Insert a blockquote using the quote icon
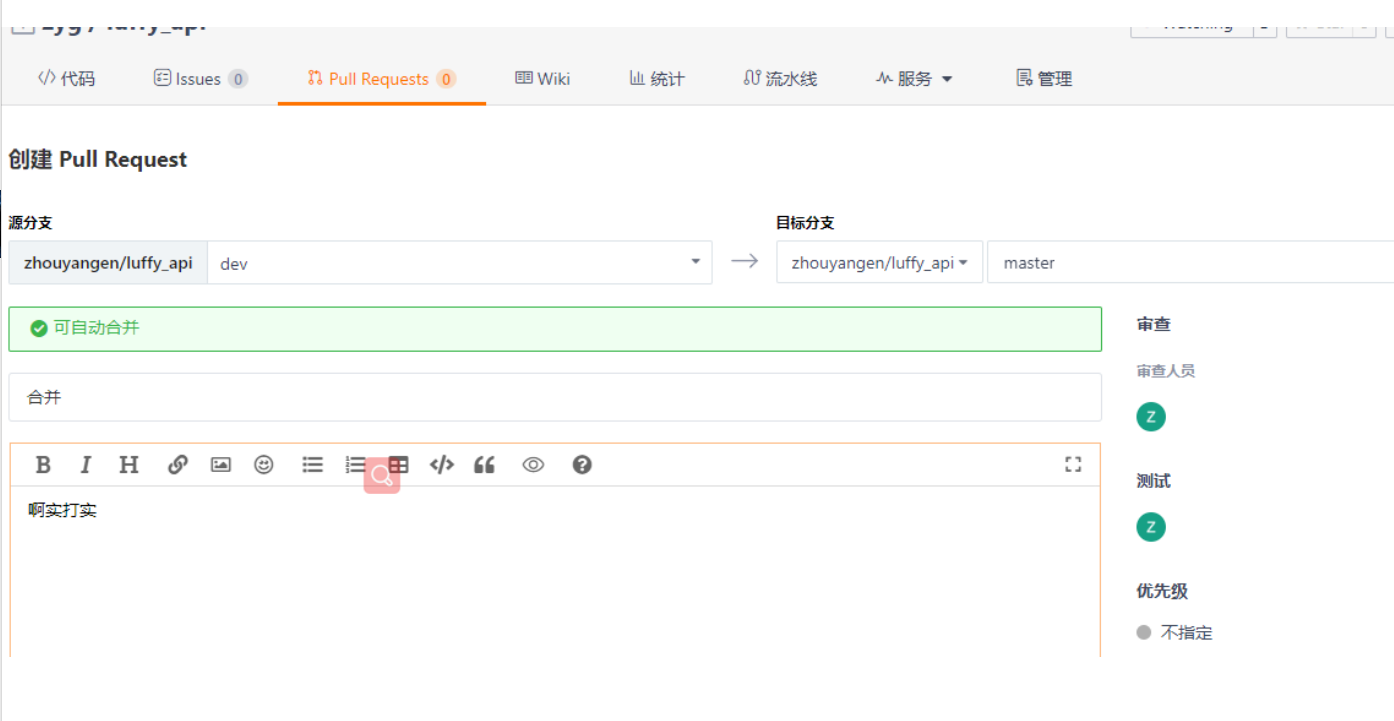The image size is (1394, 721). click(485, 464)
